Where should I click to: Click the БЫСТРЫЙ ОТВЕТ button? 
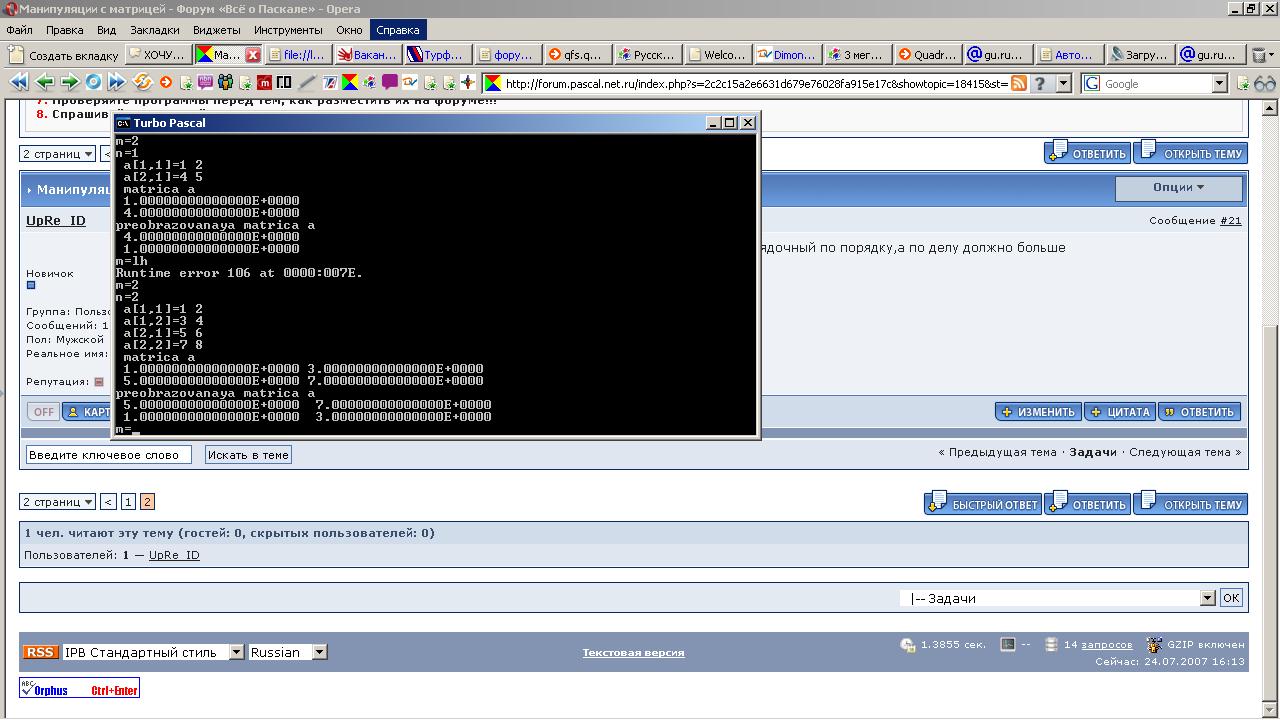pos(983,505)
